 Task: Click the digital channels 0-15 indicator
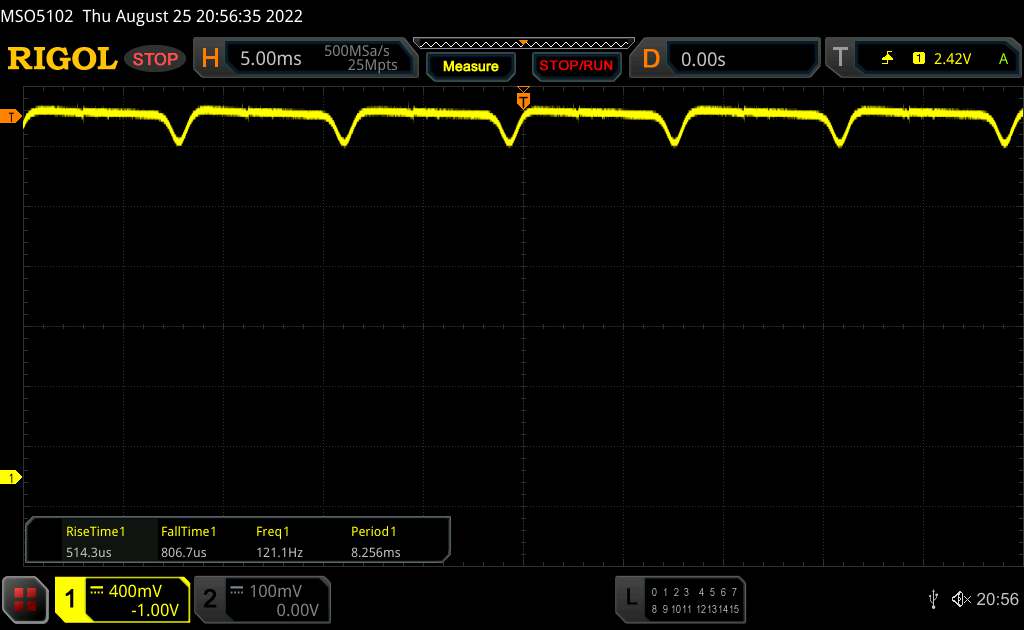695,600
